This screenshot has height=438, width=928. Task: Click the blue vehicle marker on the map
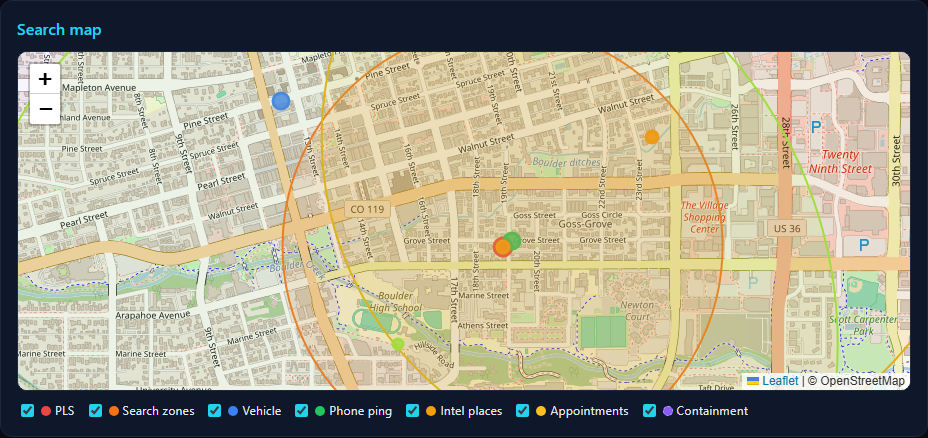point(281,101)
